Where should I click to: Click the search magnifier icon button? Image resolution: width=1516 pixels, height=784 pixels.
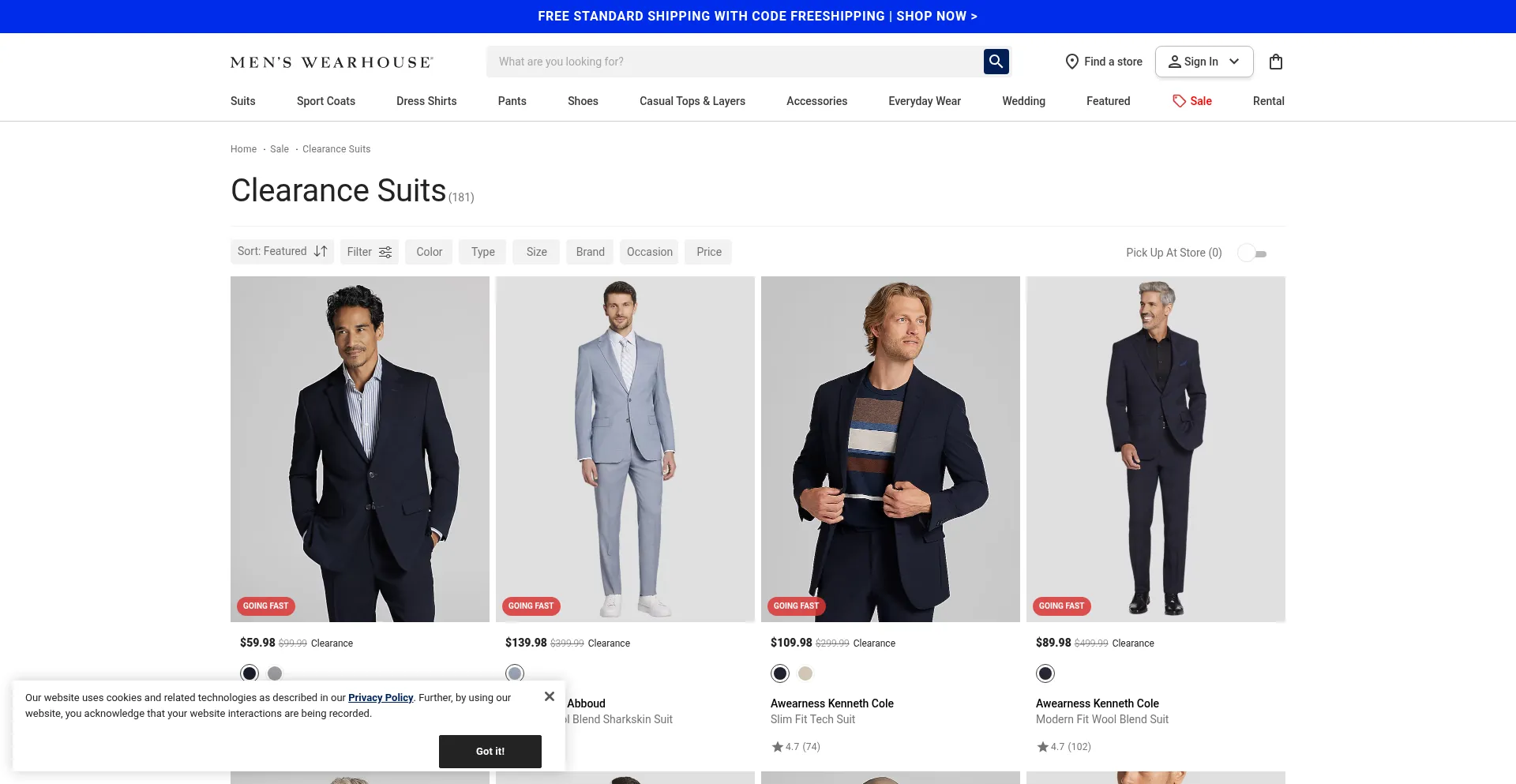click(x=996, y=62)
